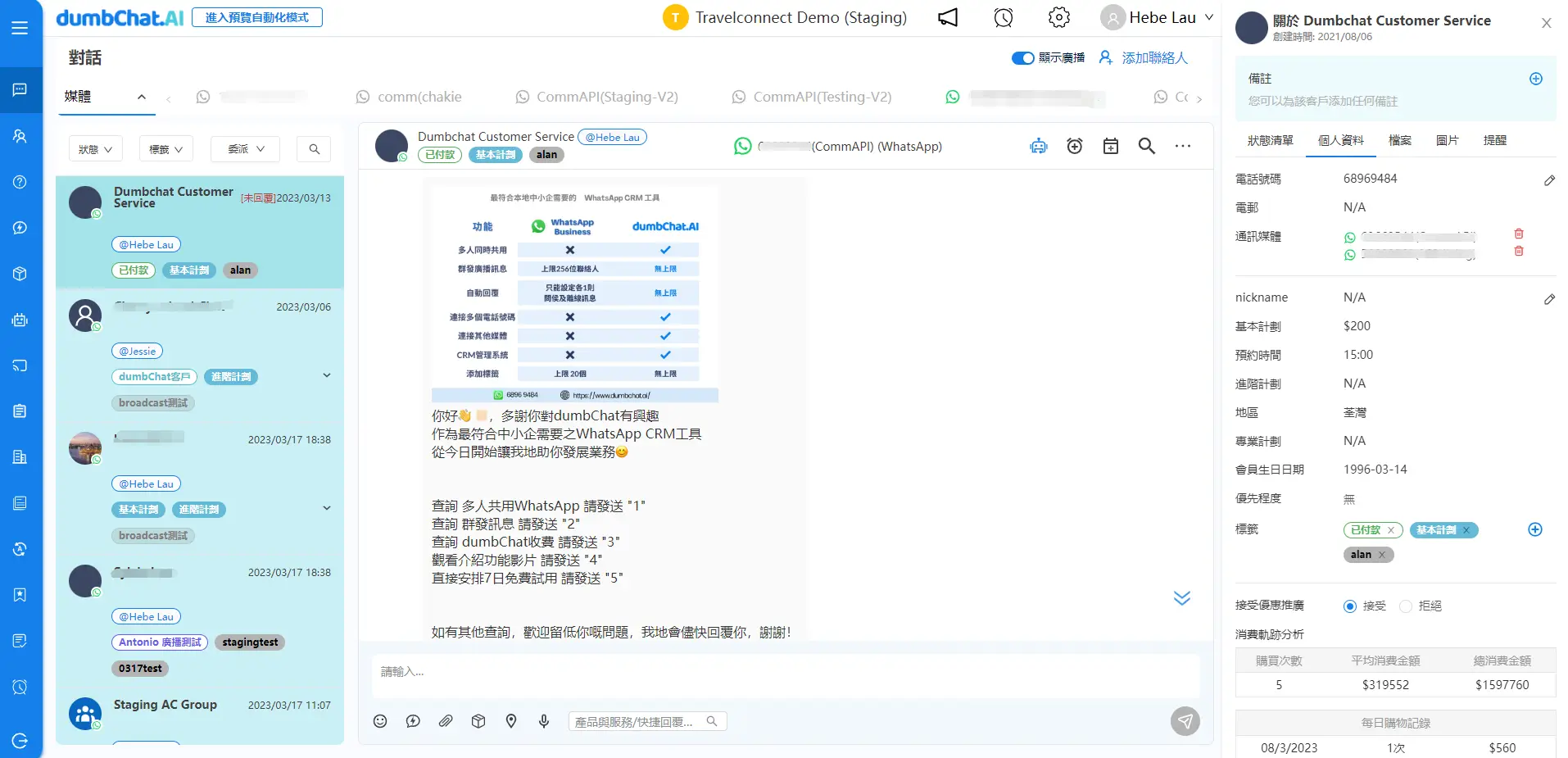Switch to the comm(chakie channel tab
The width and height of the screenshot is (1568, 758).
[x=409, y=97]
